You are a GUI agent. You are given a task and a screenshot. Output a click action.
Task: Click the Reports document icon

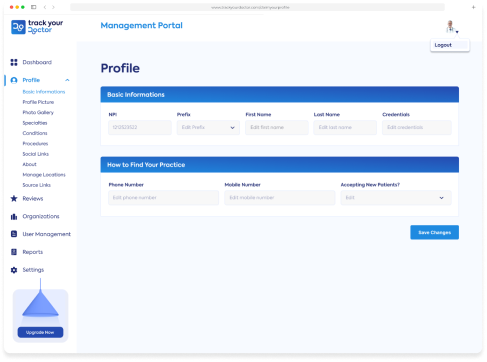14,252
